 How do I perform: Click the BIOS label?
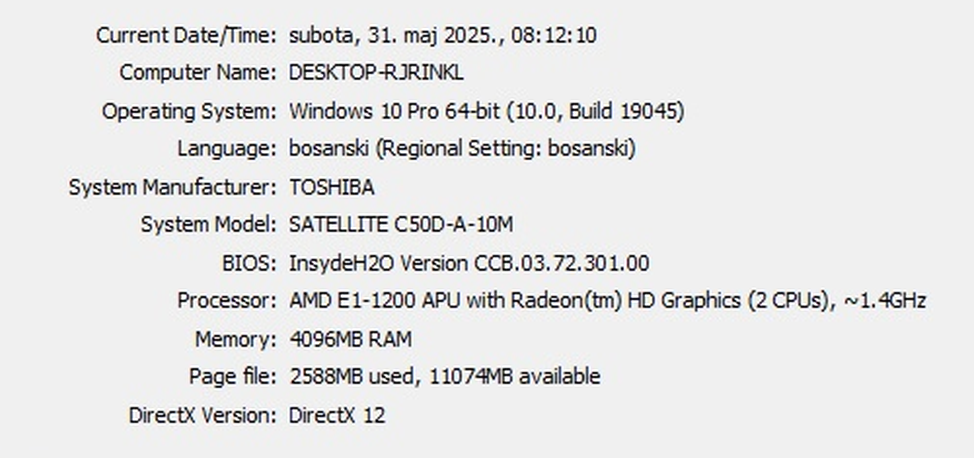(x=249, y=263)
